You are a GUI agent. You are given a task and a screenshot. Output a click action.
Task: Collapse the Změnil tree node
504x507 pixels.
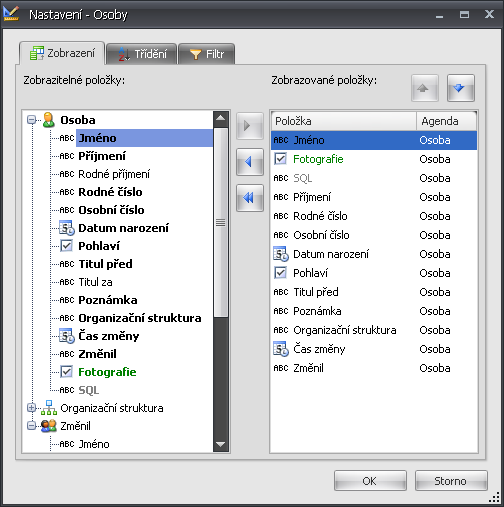click(31, 426)
